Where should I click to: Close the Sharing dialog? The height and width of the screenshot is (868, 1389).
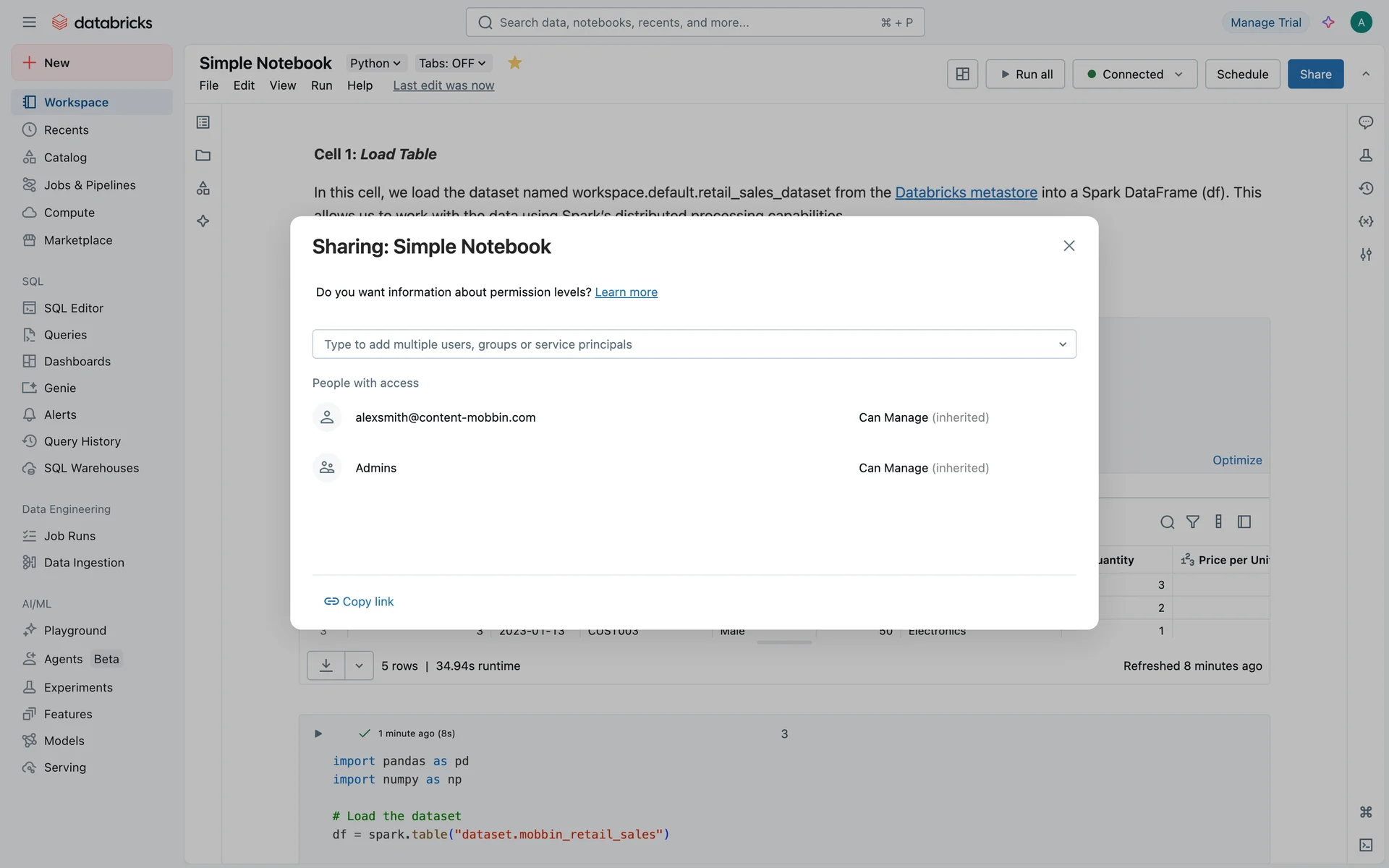point(1069,246)
